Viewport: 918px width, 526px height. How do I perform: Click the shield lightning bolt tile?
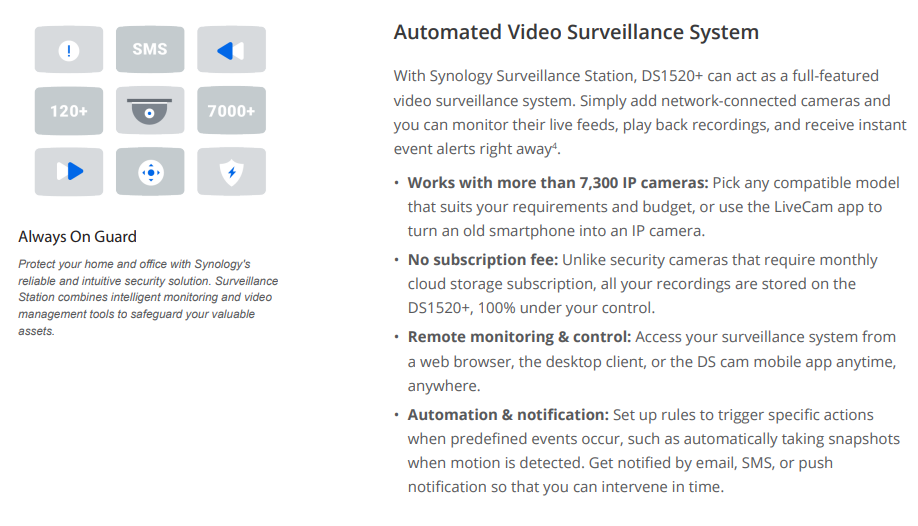pyautogui.click(x=231, y=172)
